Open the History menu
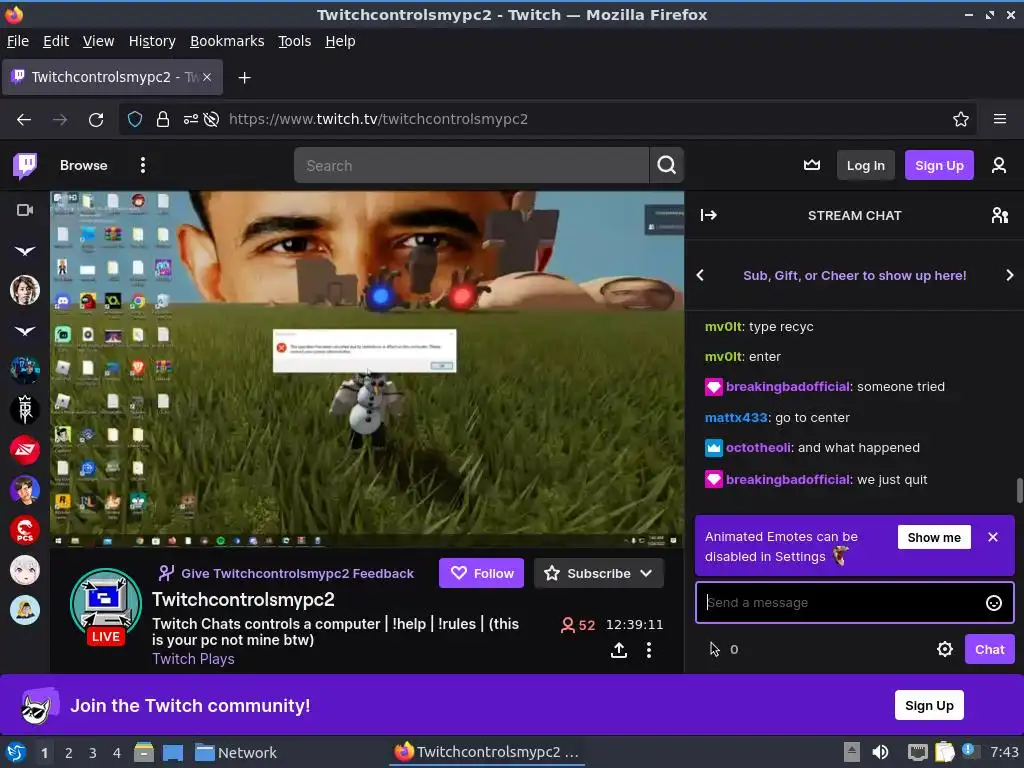This screenshot has width=1024, height=768. [x=152, y=41]
